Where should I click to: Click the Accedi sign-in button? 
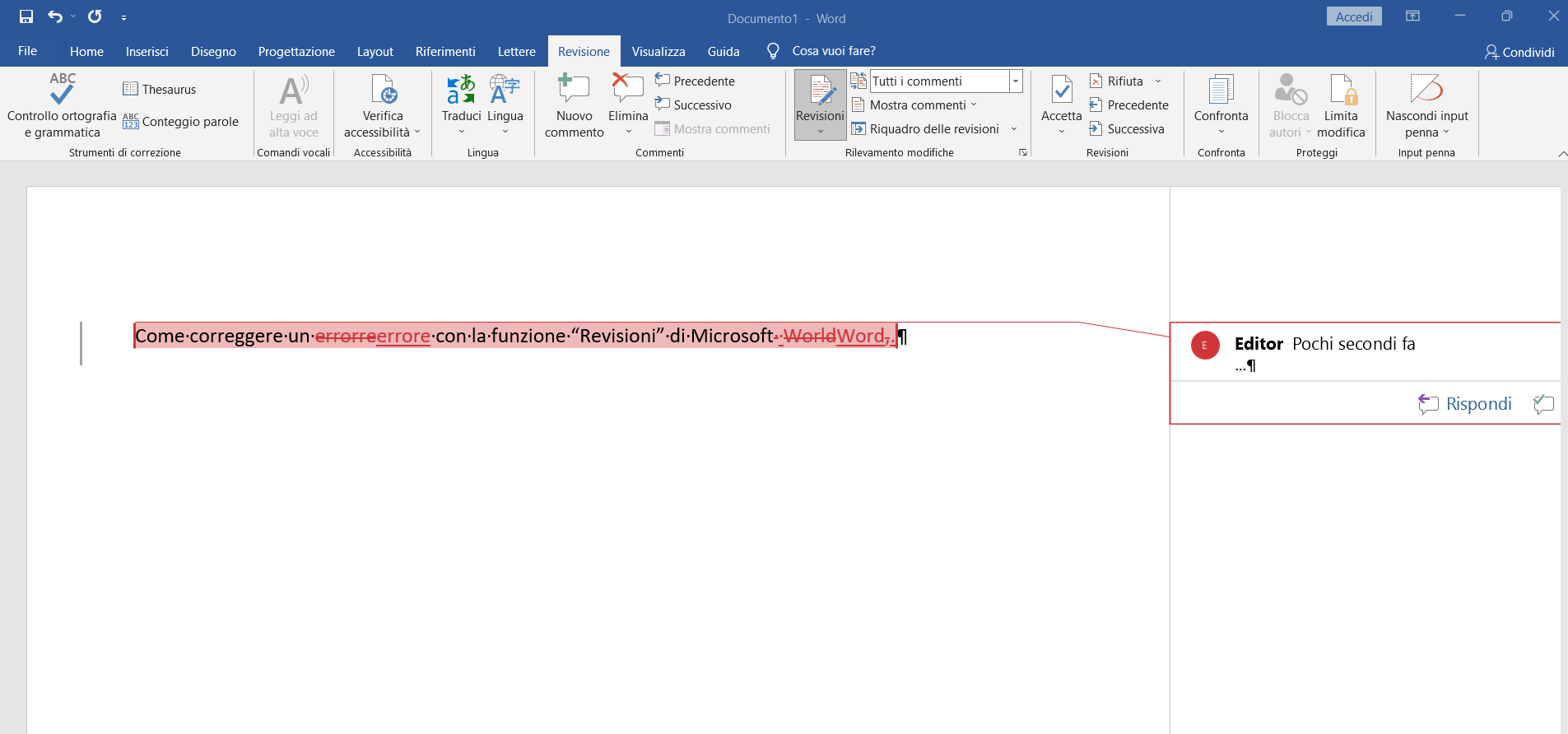[1354, 16]
